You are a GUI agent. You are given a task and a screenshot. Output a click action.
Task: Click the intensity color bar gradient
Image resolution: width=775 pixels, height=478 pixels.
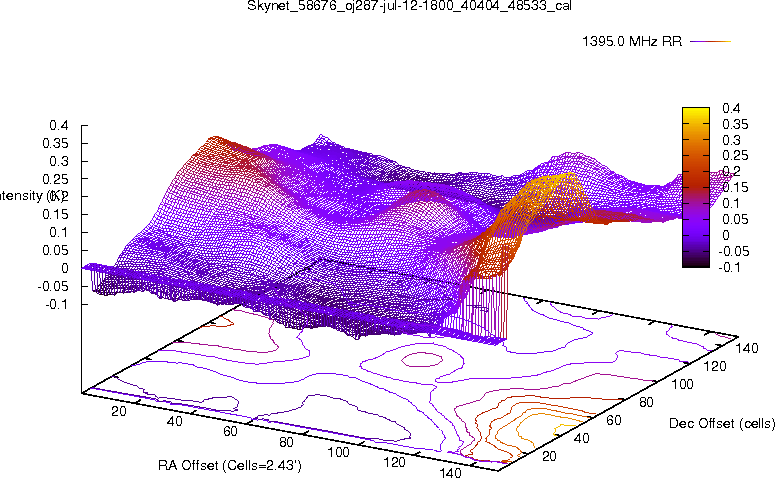coord(695,187)
